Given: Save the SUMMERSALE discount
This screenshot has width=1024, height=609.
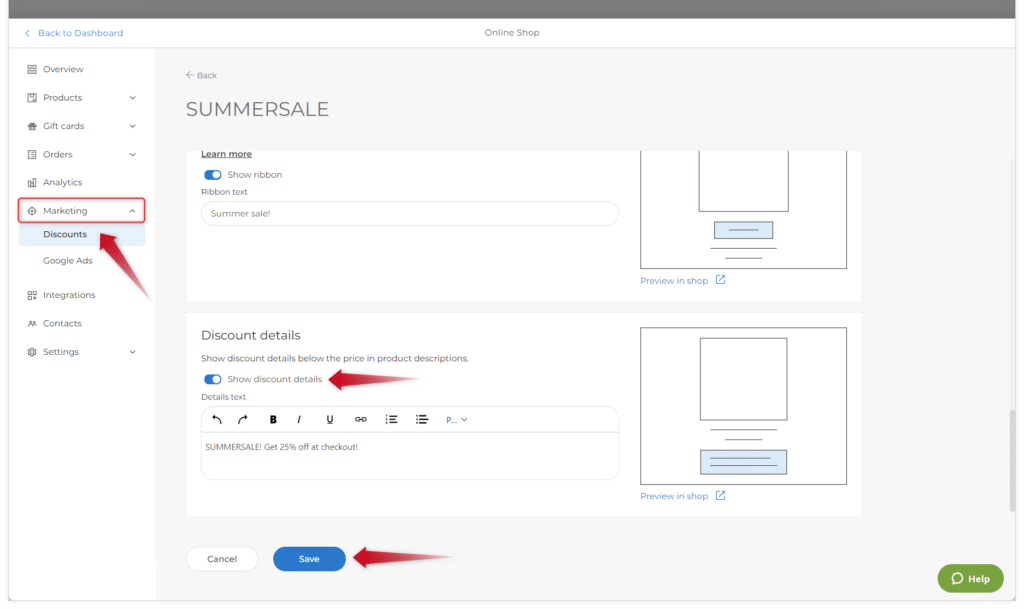Looking at the screenshot, I should [x=309, y=559].
